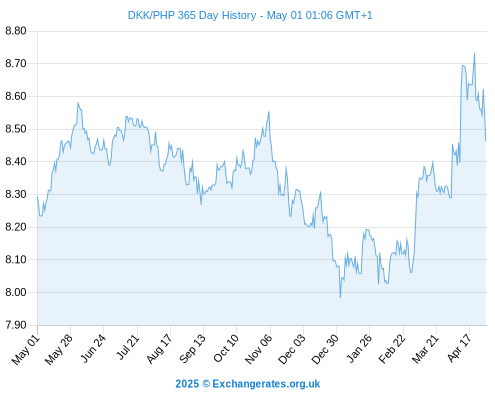
Task: Click the 8.00 y-axis value label
Action: [x=16, y=292]
